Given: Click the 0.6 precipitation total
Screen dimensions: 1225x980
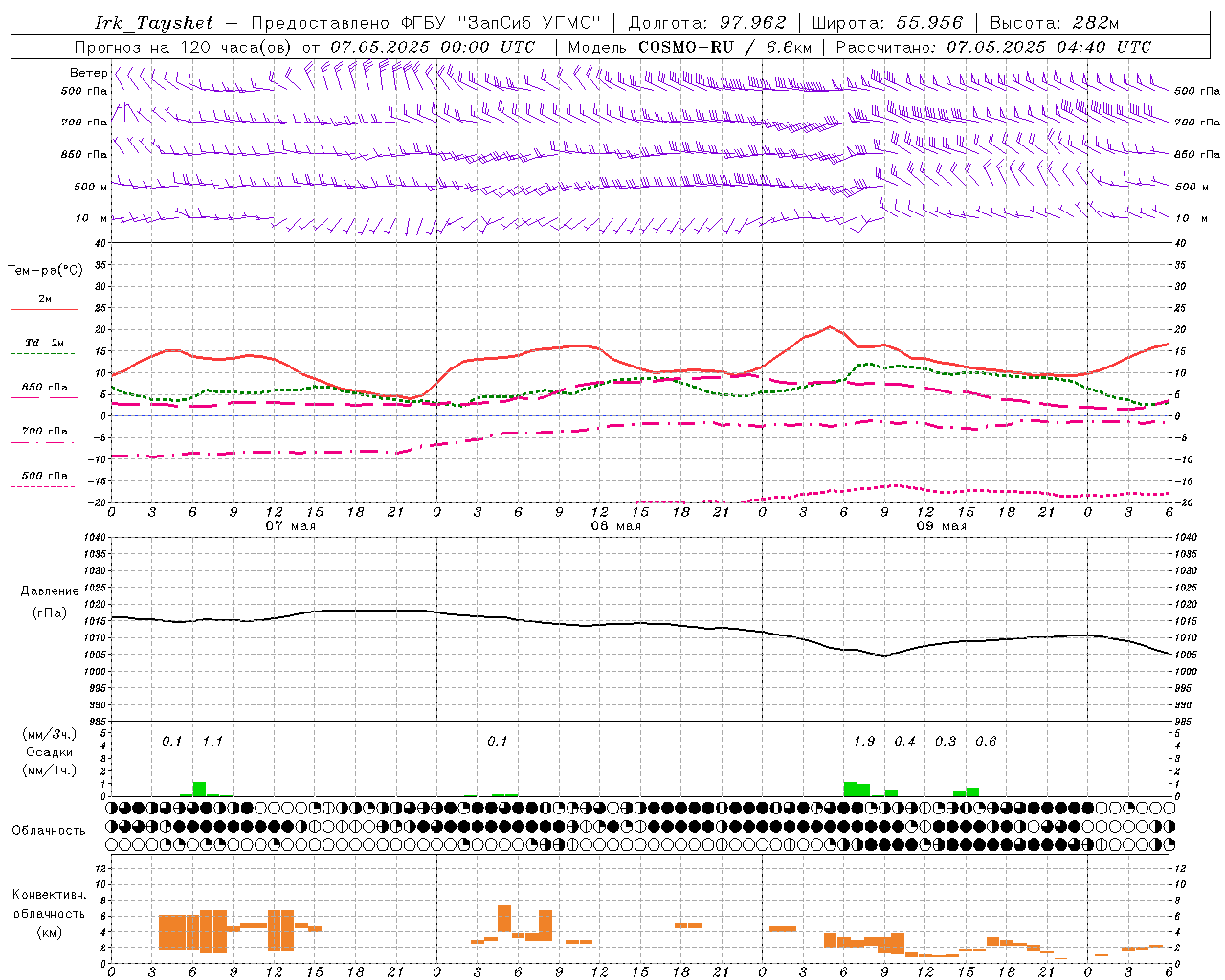Looking at the screenshot, I should click(x=986, y=742).
